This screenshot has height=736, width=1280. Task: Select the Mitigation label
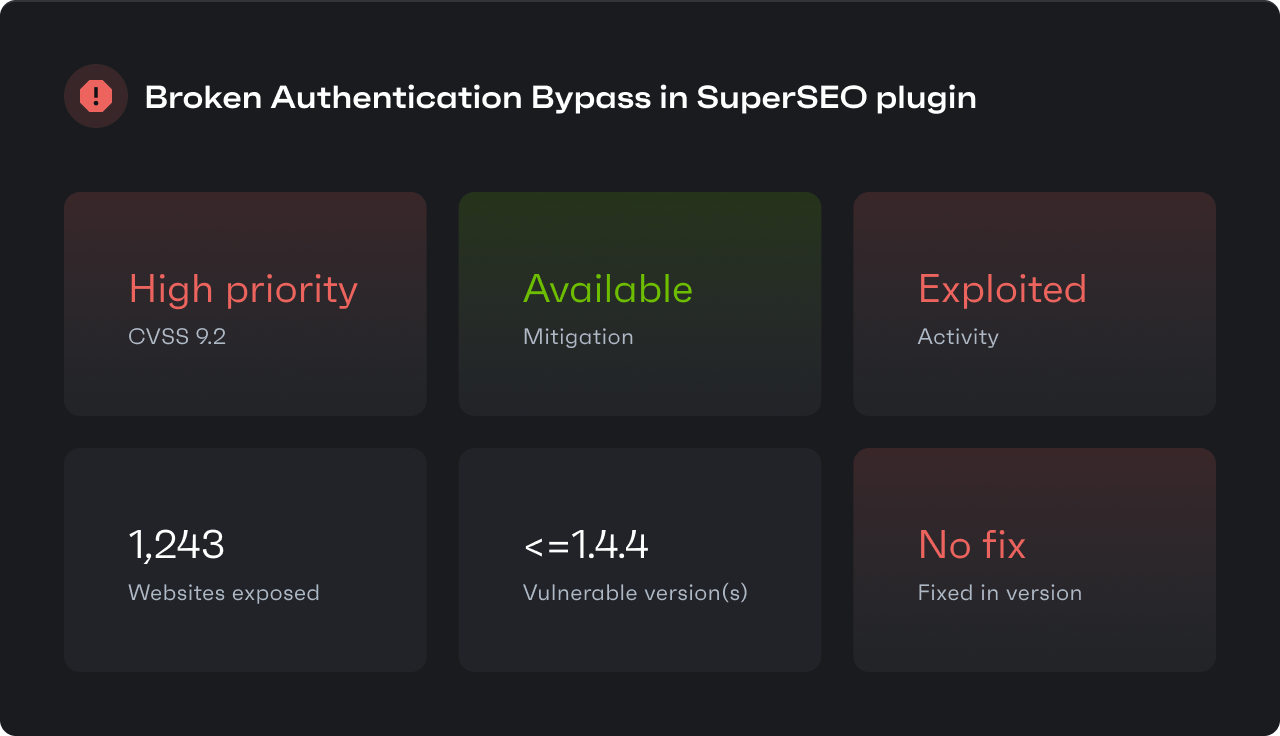[x=578, y=337]
